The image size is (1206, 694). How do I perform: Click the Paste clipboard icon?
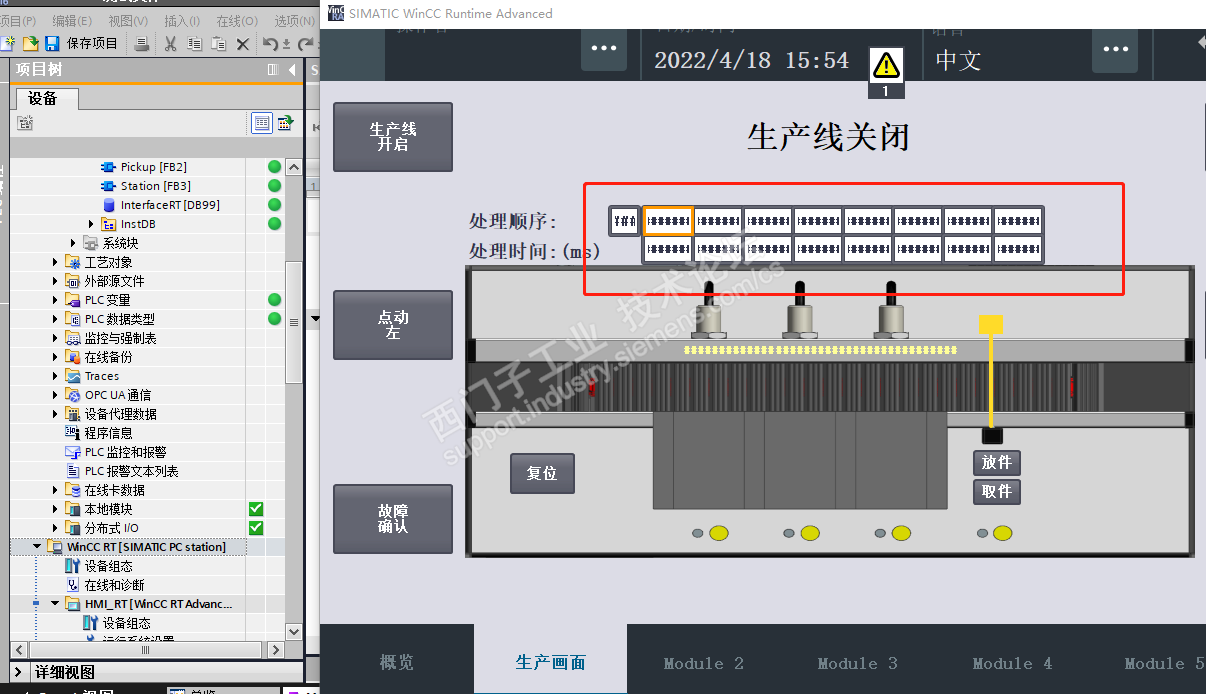tap(218, 43)
